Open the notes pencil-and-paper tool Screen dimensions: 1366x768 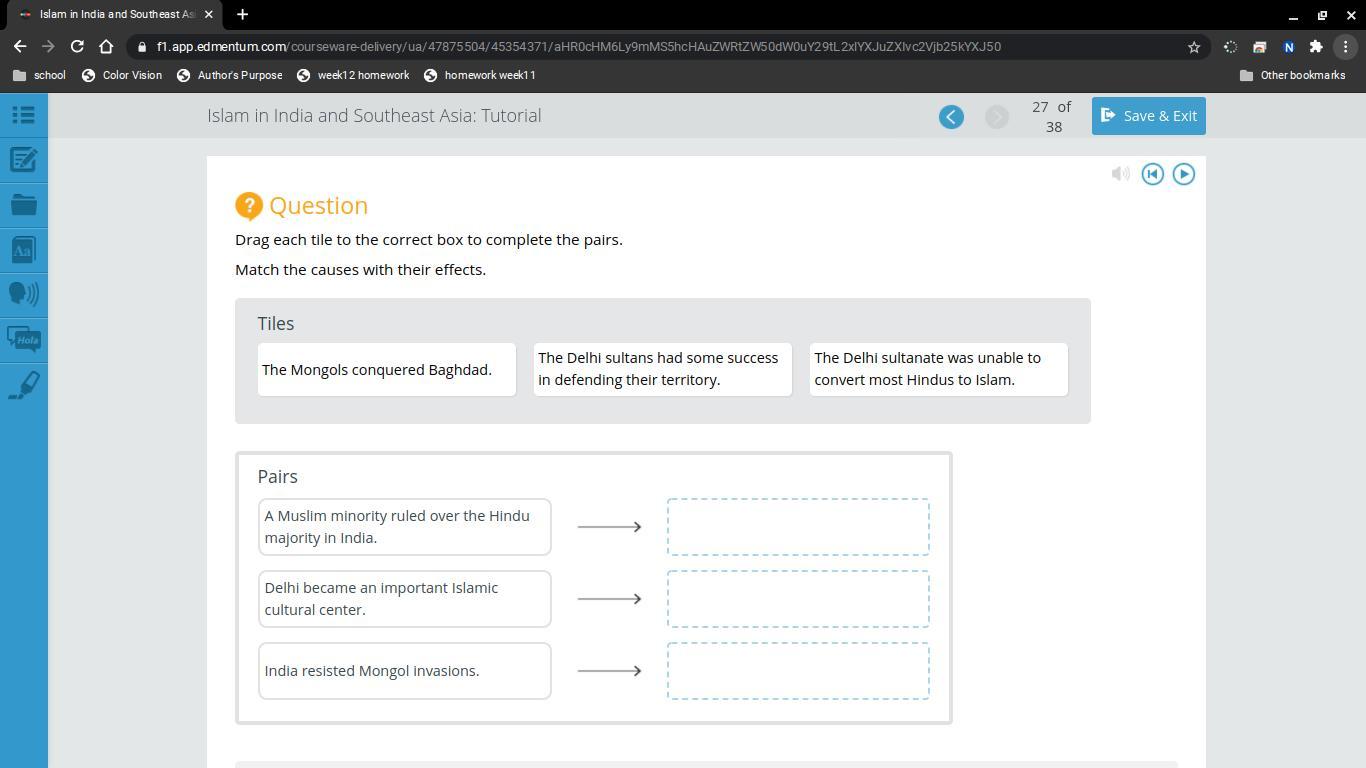pyautogui.click(x=23, y=160)
